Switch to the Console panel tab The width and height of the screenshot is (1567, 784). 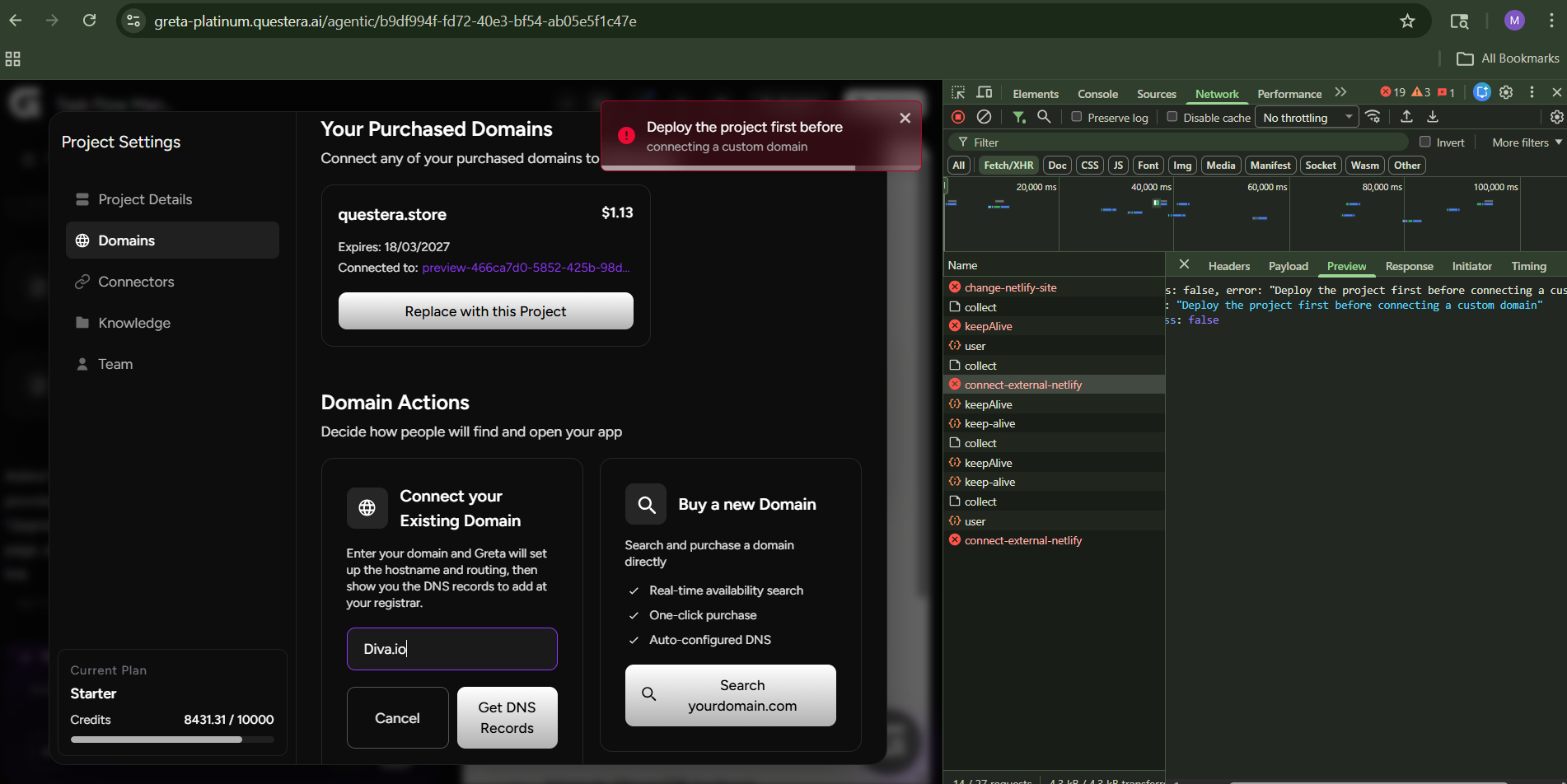(x=1097, y=94)
